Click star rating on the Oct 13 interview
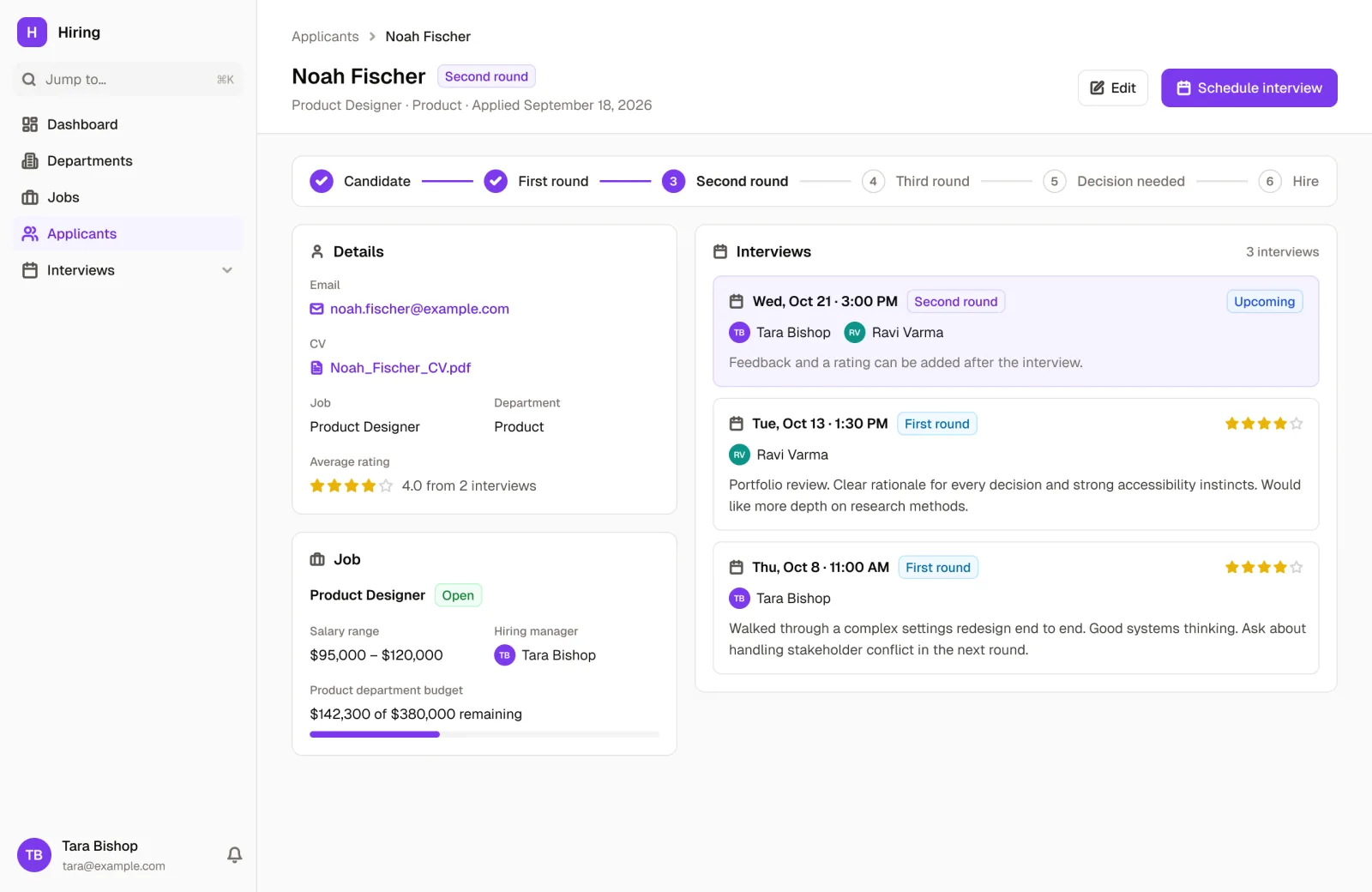 tap(1264, 424)
